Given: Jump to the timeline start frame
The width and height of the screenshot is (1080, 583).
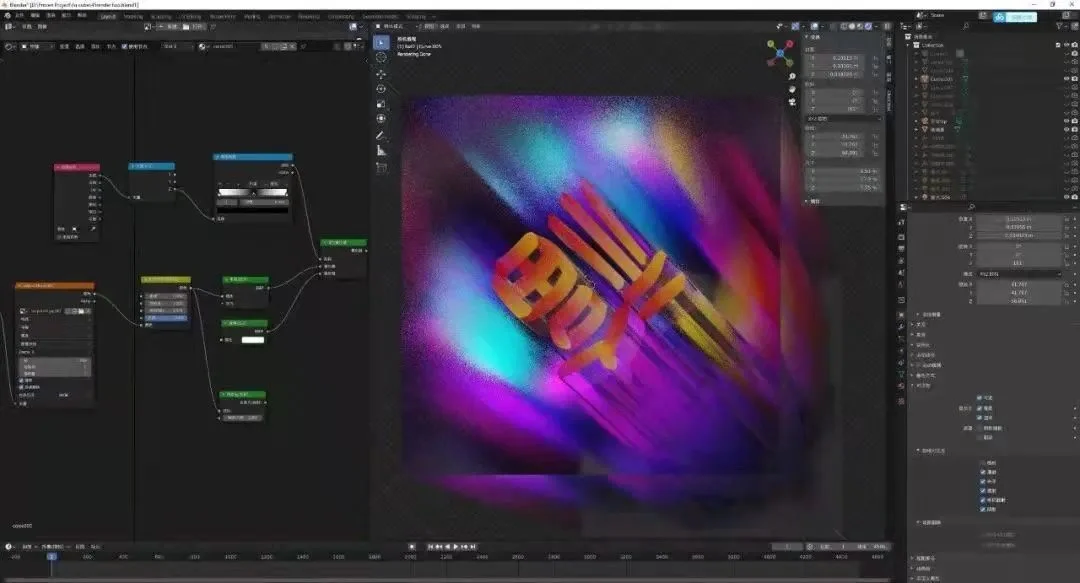Looking at the screenshot, I should click(430, 546).
